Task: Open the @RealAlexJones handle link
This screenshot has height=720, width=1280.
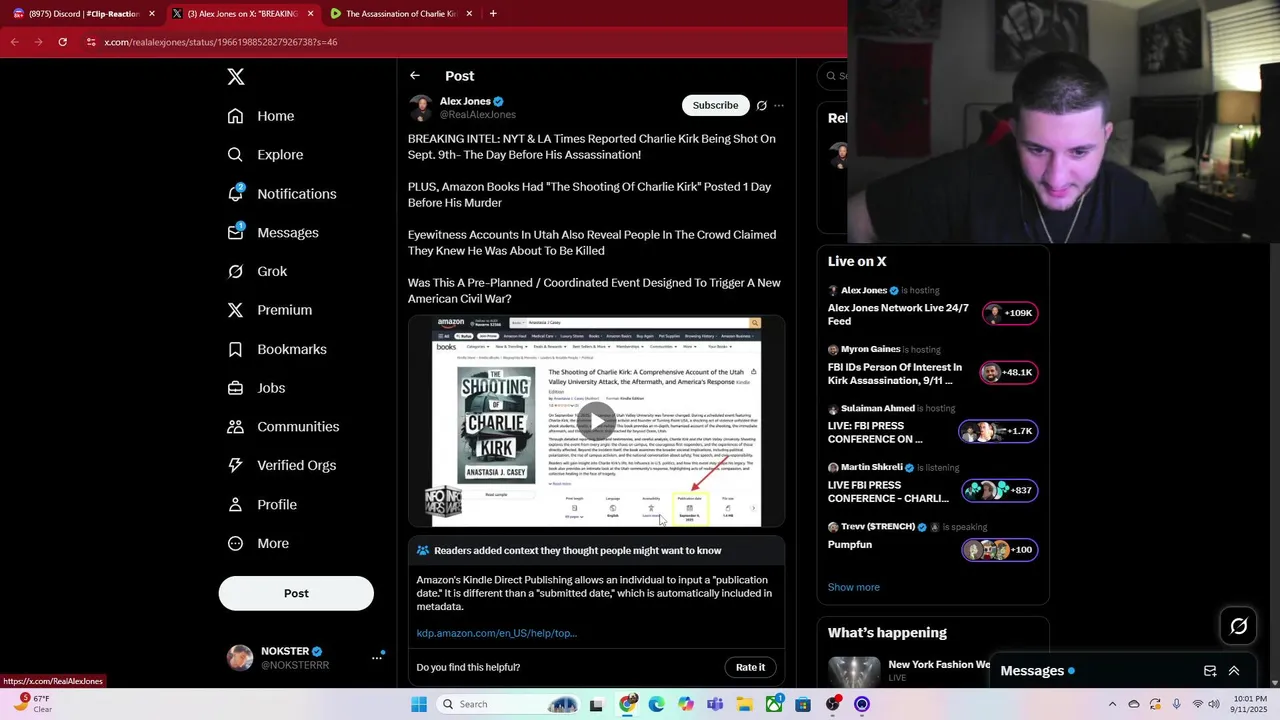Action: (478, 115)
